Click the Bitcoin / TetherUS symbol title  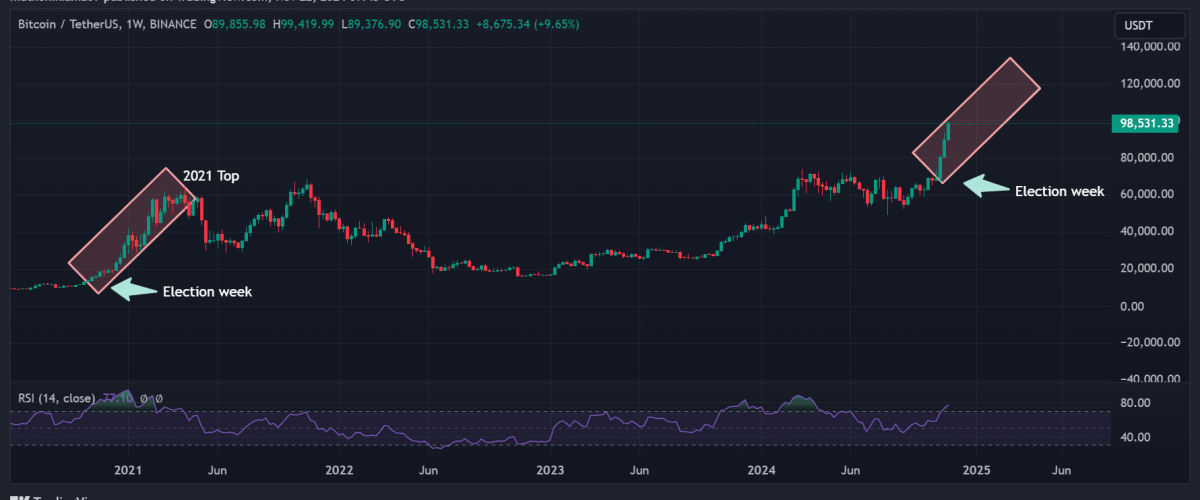pos(72,23)
